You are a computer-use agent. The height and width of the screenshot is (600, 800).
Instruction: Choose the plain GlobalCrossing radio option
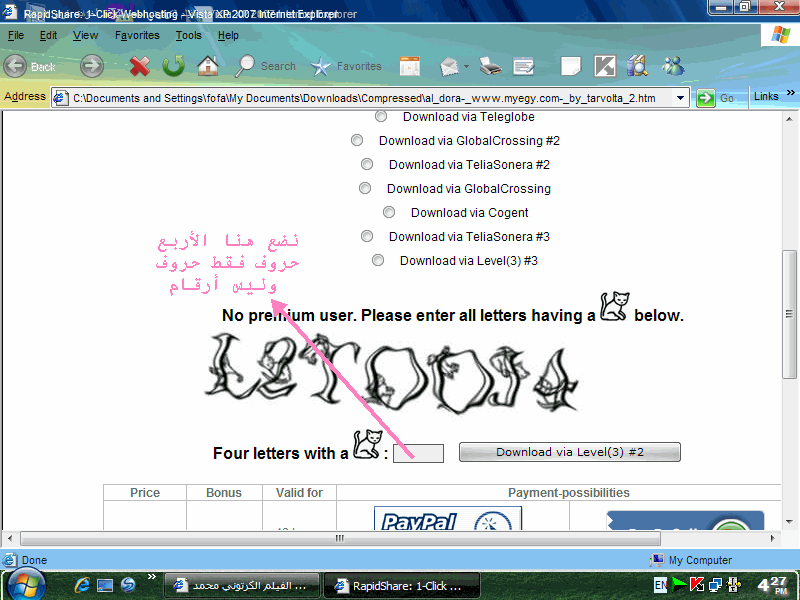tap(365, 188)
